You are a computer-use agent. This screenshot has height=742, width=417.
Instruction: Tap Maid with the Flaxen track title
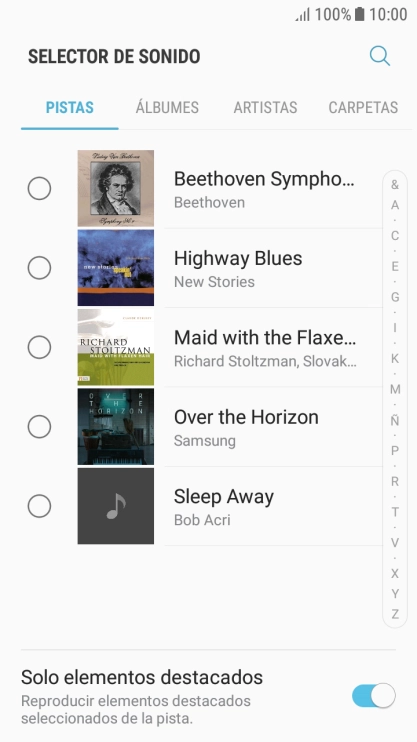[265, 338]
